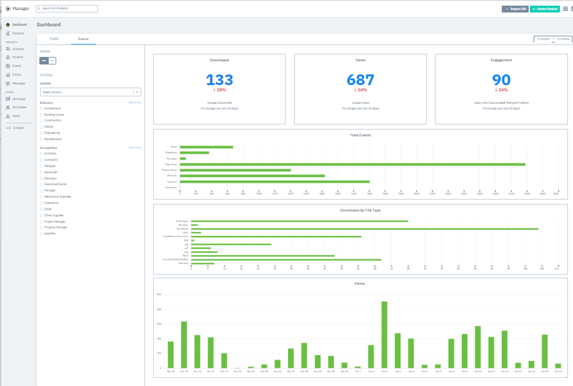573x386 pixels.
Task: Toggle the second view mode button
Action: click(x=52, y=61)
